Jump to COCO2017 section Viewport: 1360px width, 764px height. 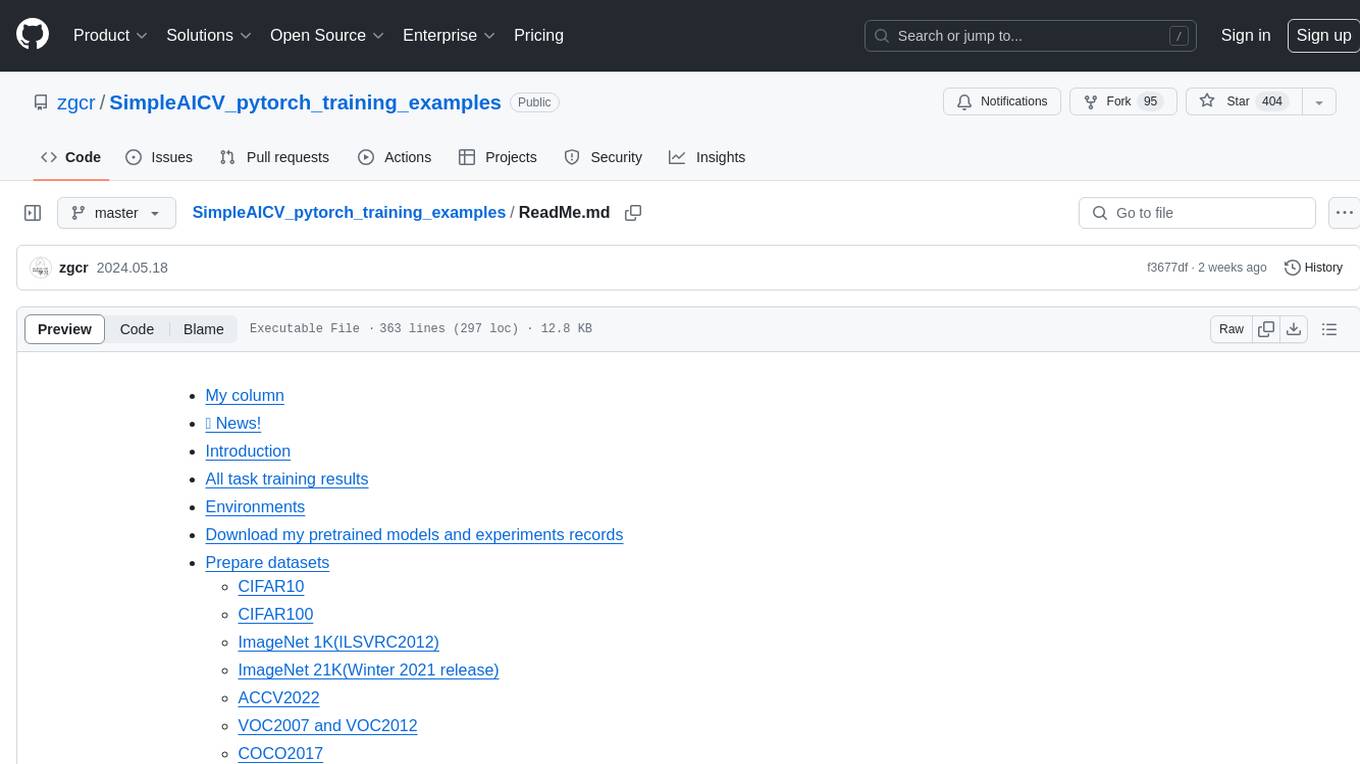tap(281, 753)
